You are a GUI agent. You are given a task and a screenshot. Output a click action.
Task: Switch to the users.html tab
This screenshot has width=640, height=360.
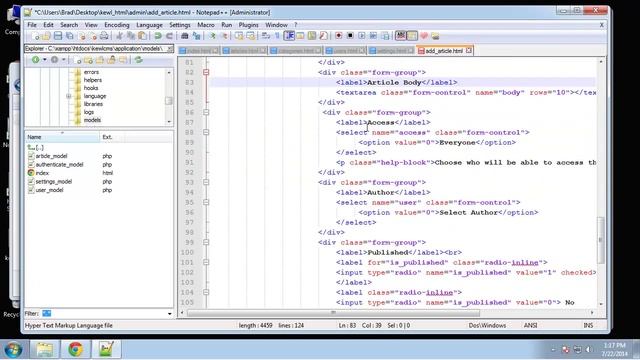(346, 51)
